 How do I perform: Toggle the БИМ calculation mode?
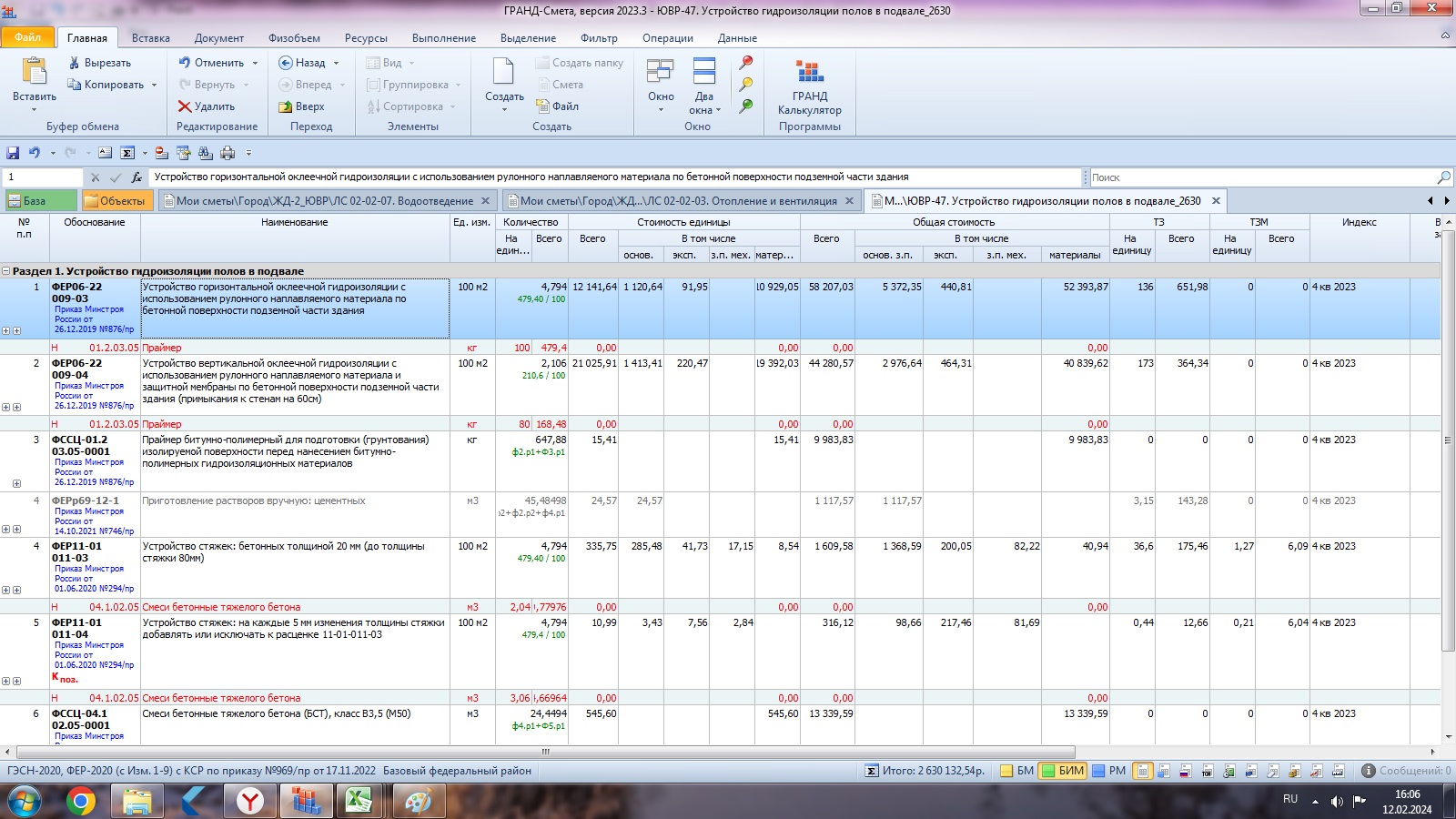tap(1063, 771)
